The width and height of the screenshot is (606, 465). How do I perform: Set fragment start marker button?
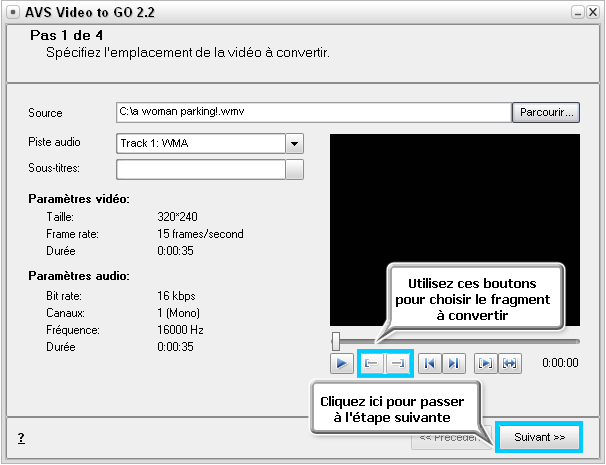[372, 363]
